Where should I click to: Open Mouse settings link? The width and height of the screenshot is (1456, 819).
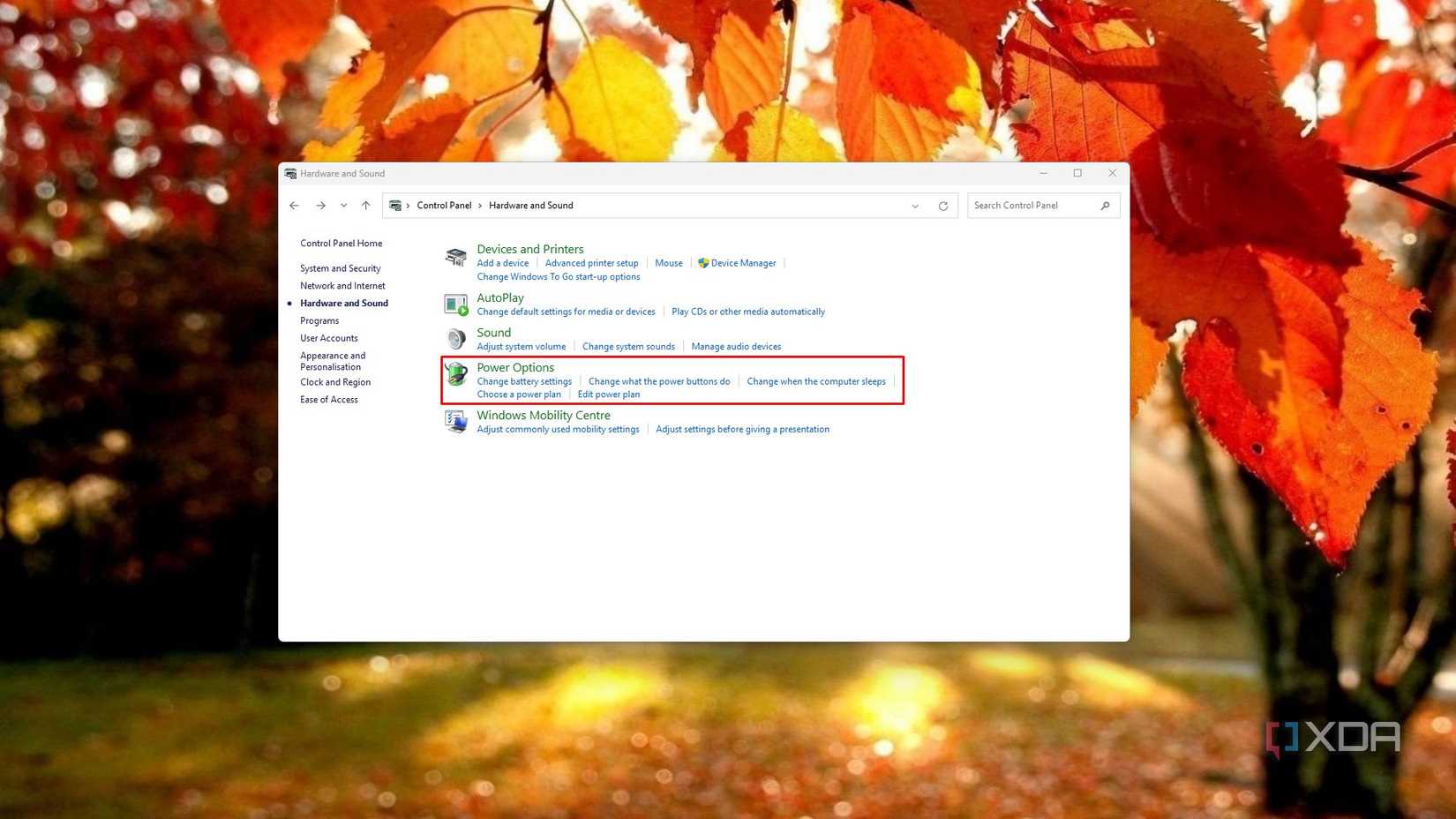coord(669,263)
